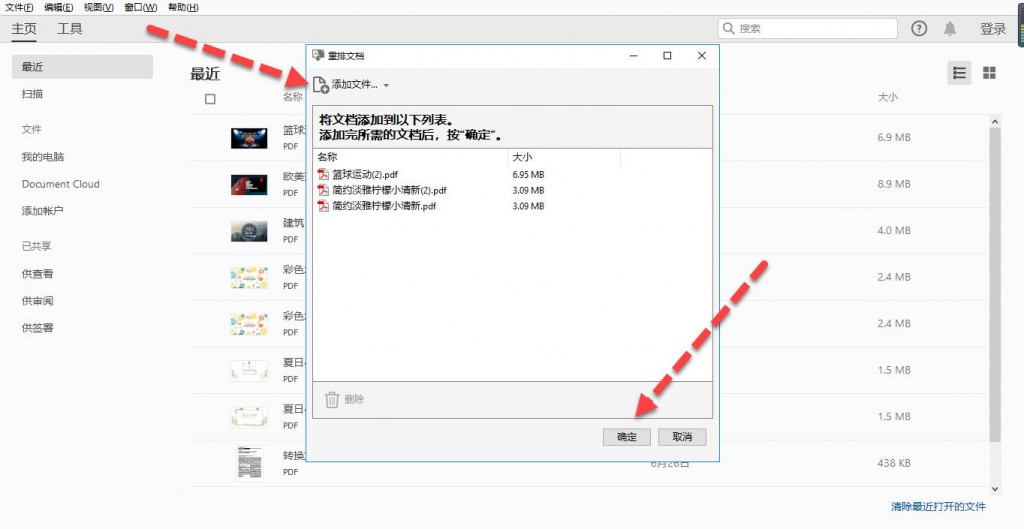The image size is (1024, 529).
Task: Select file 简约淡雅柠檬小清新.pdf
Action: [383, 206]
